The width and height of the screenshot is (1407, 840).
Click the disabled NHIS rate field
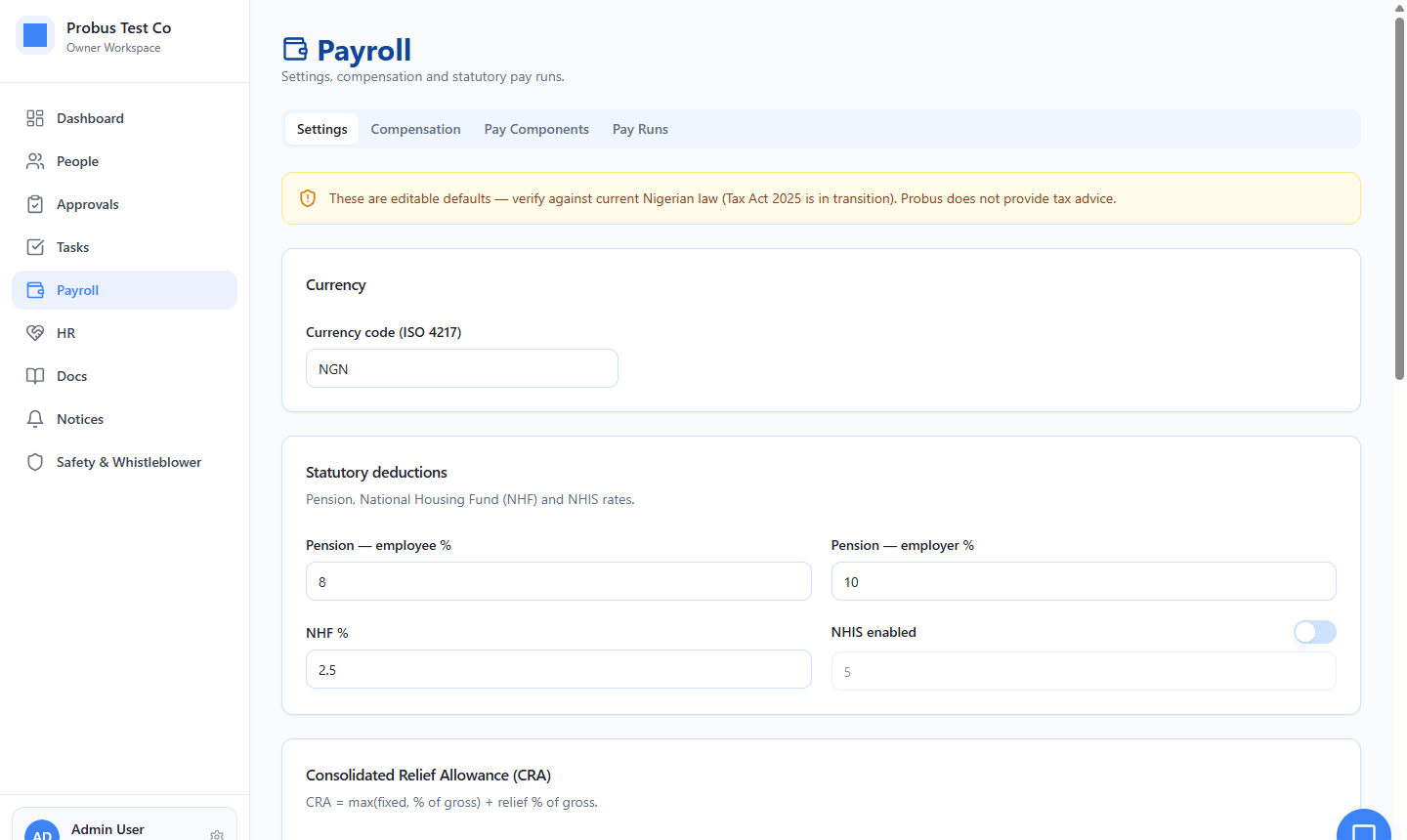1084,671
